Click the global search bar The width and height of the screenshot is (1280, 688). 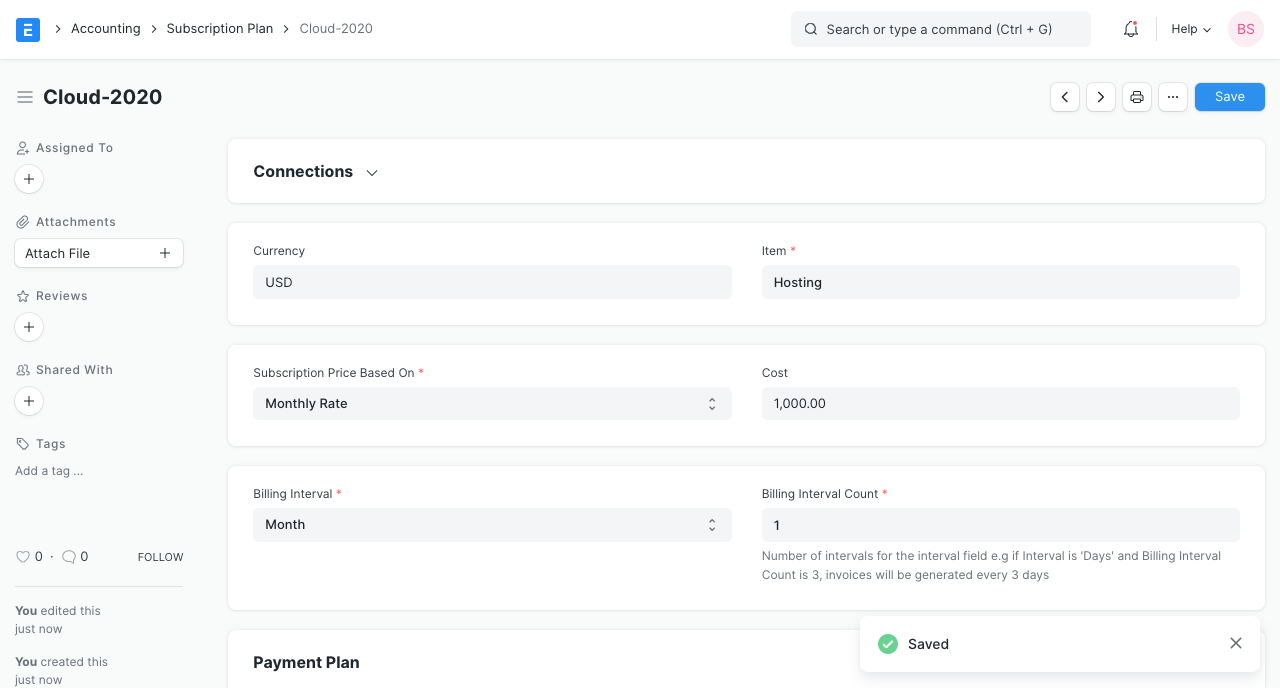click(940, 29)
